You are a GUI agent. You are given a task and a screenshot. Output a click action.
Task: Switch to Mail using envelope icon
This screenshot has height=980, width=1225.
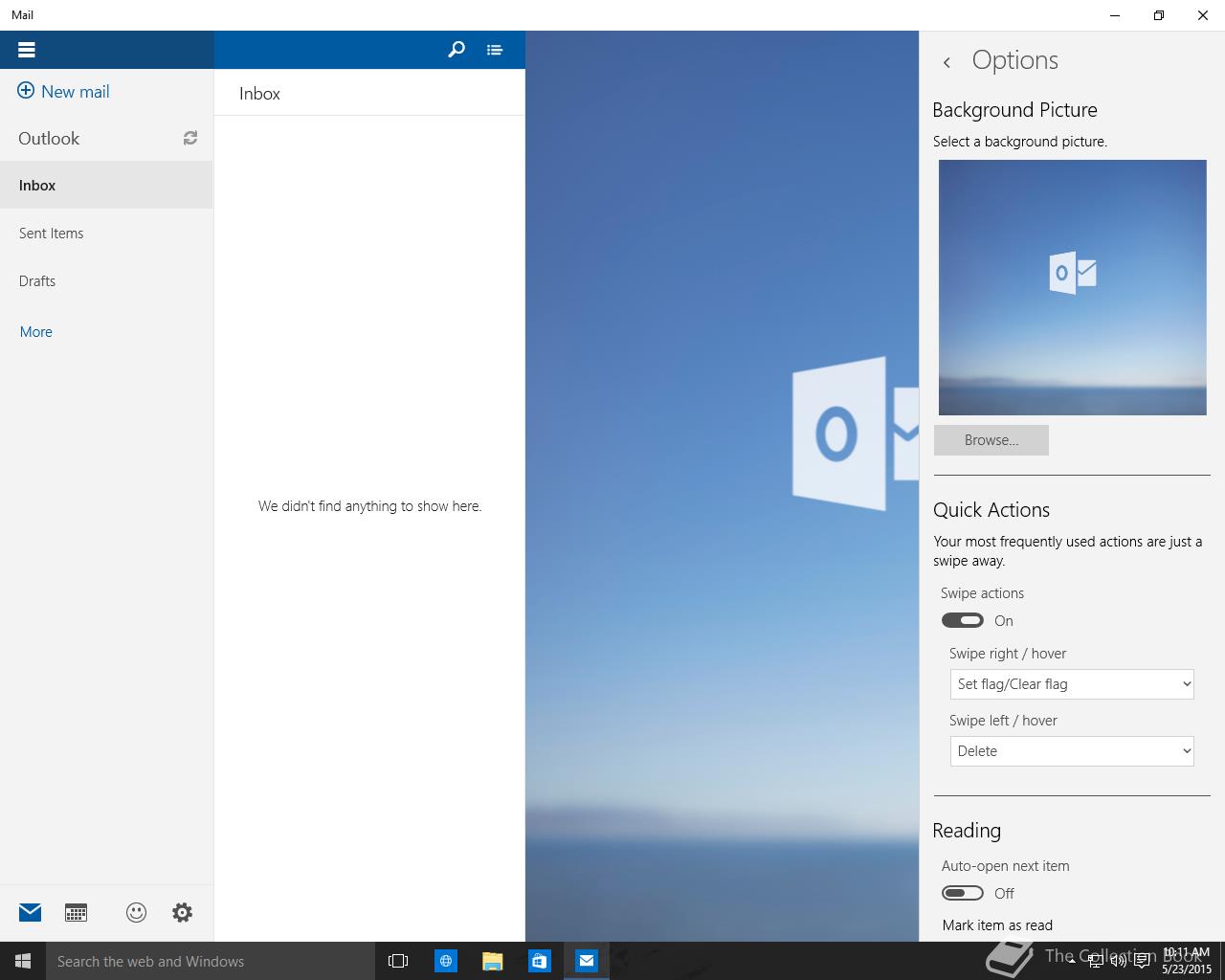31,912
